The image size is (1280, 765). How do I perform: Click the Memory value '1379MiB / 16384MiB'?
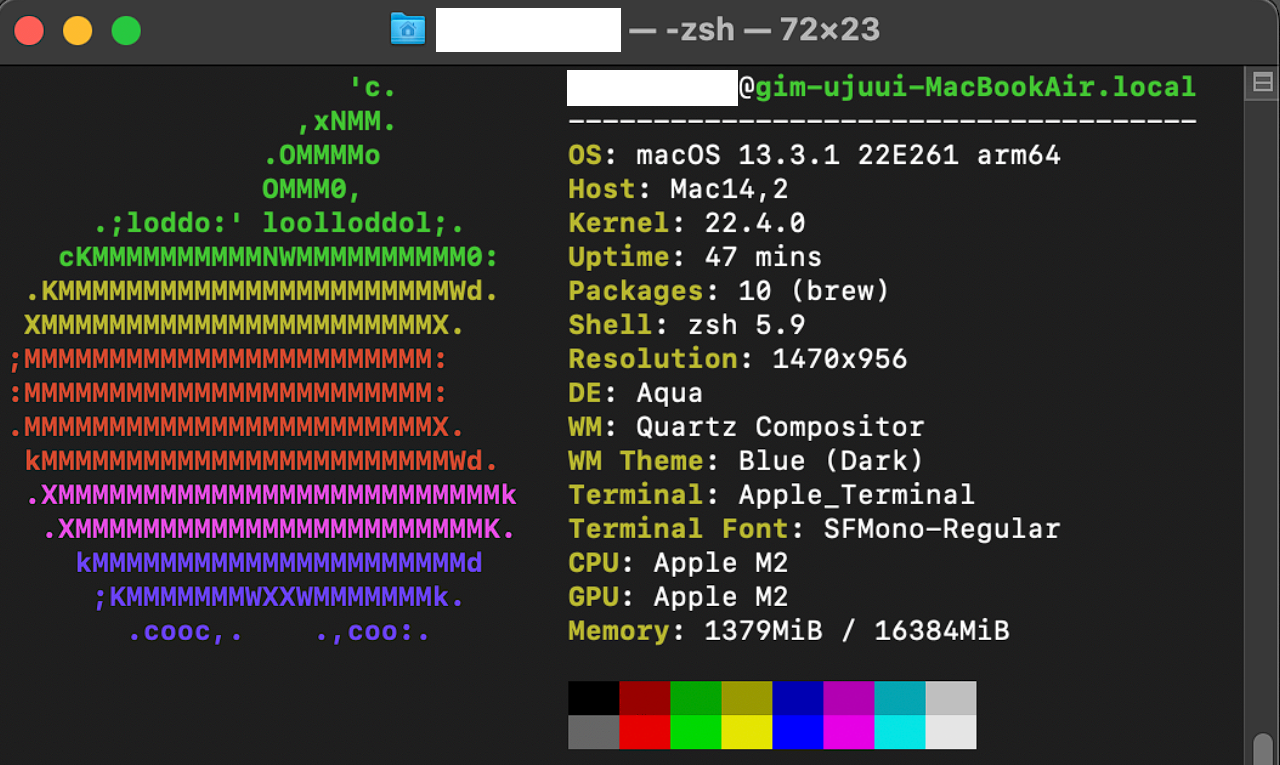[x=856, y=631]
